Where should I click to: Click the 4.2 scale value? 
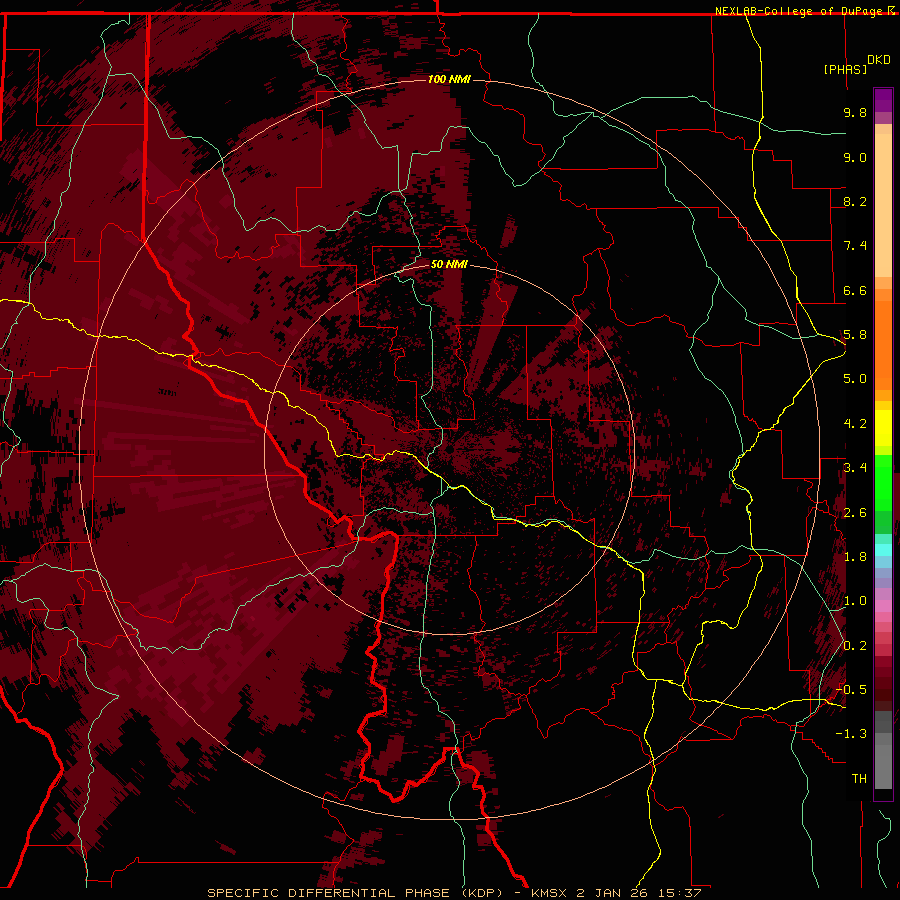(x=855, y=424)
